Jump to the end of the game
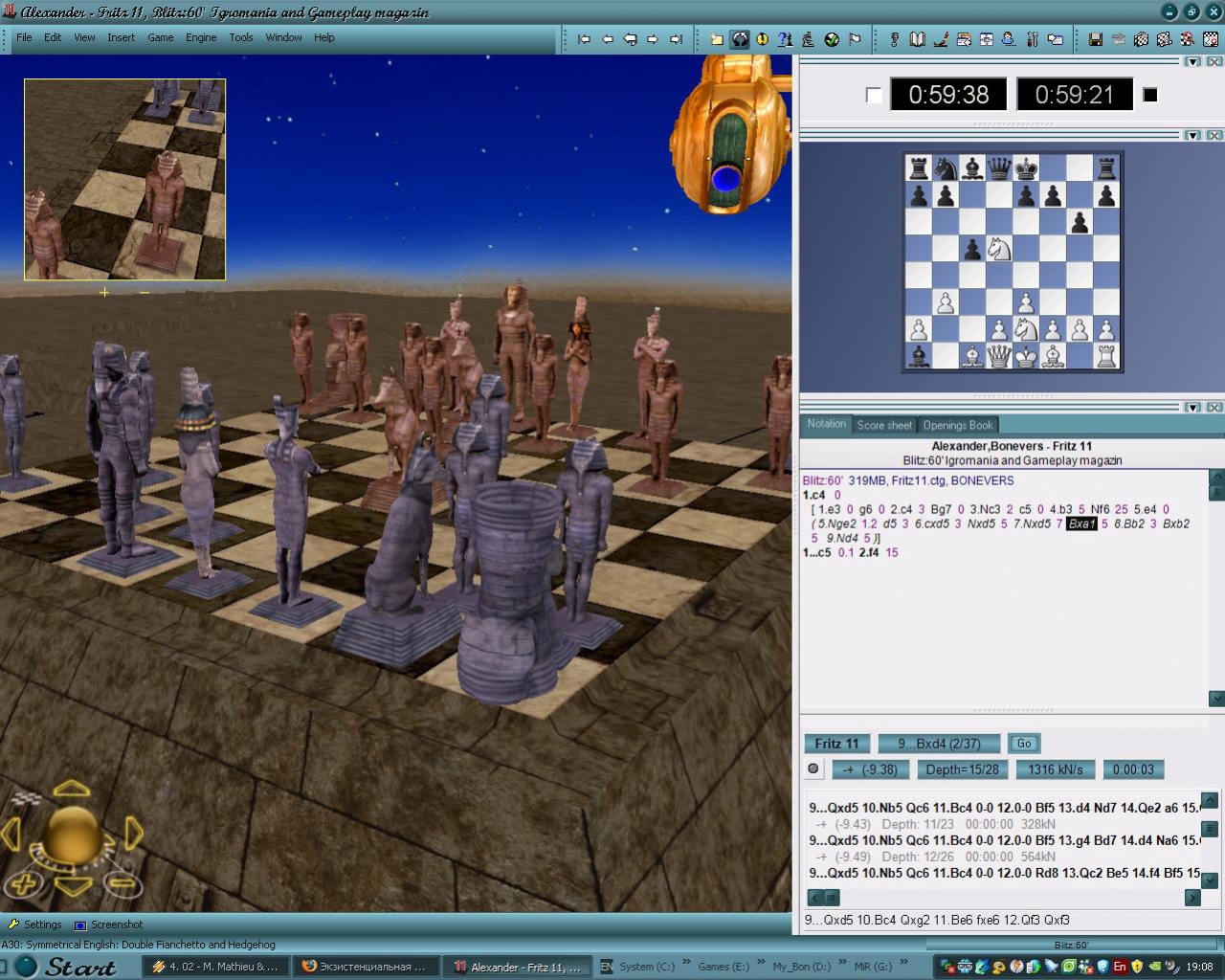This screenshot has width=1225, height=980. click(676, 39)
